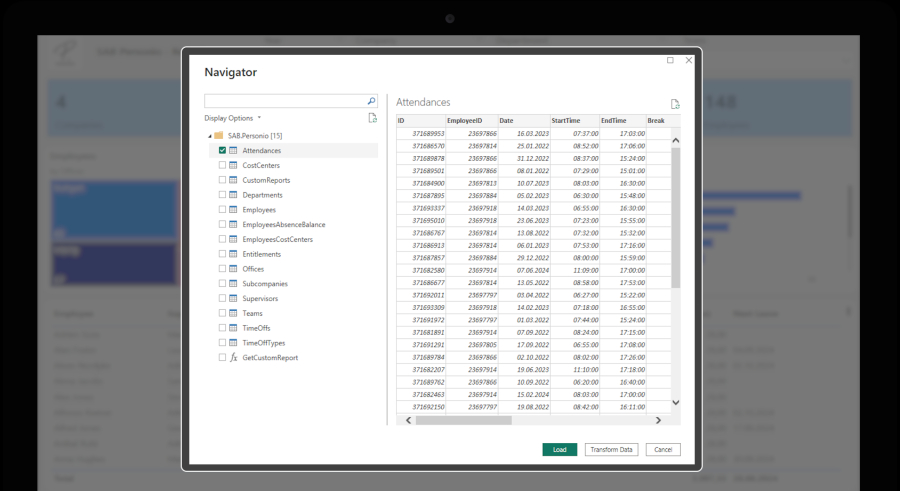Select the Supervisors tree item
Viewport: 900px width, 491px height.
point(260,298)
